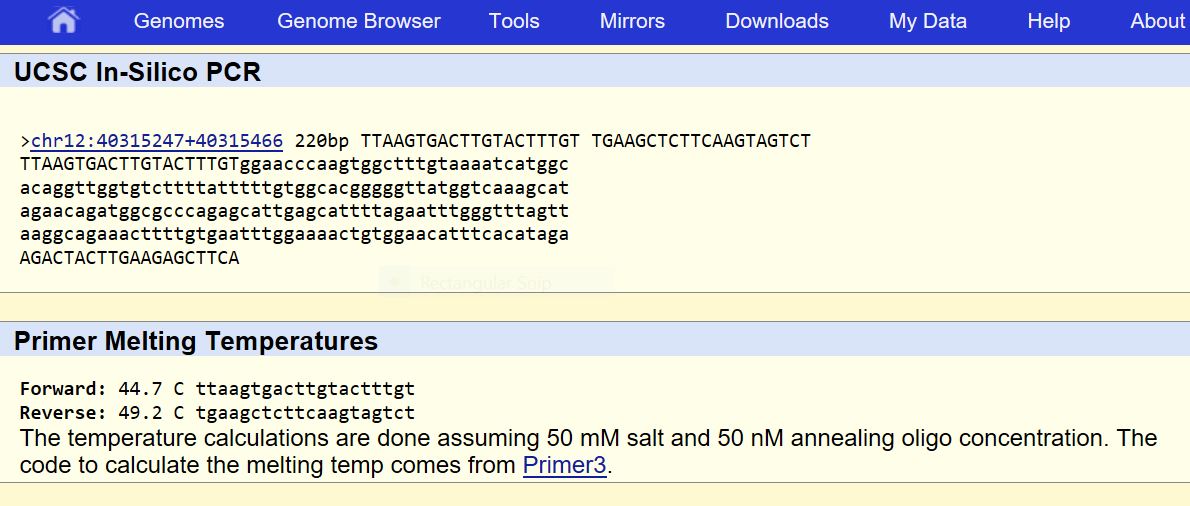
Task: Click the Primer Melting Temperatures heading
Action: [196, 341]
